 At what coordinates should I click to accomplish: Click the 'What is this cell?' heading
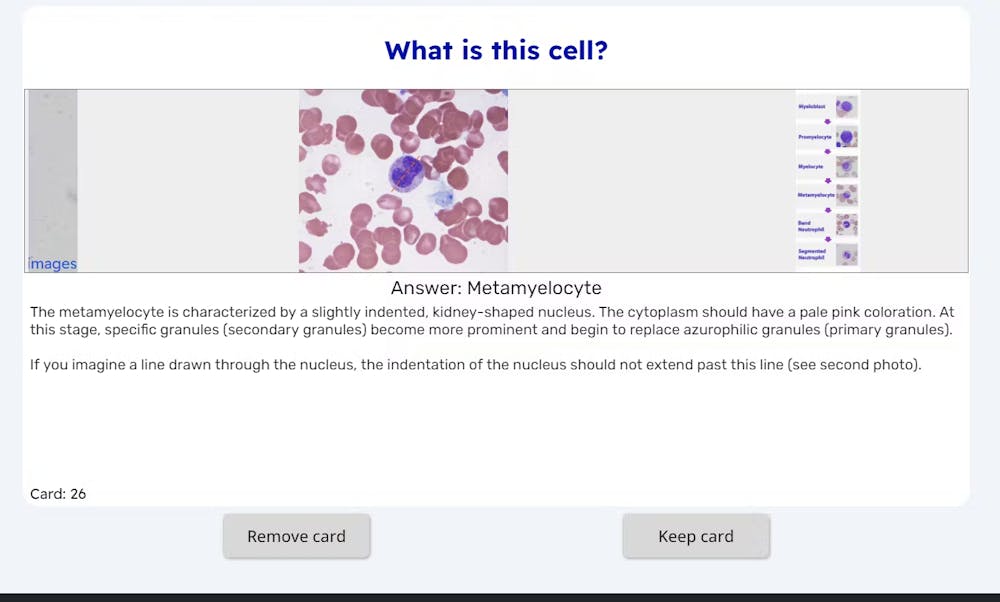[496, 50]
